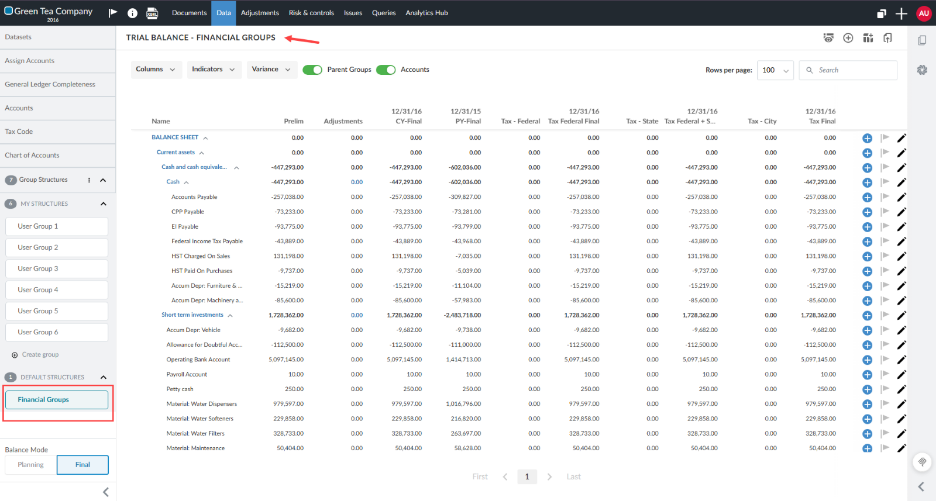
Task: Collapse the left sidebar arrow
Action: point(106,492)
